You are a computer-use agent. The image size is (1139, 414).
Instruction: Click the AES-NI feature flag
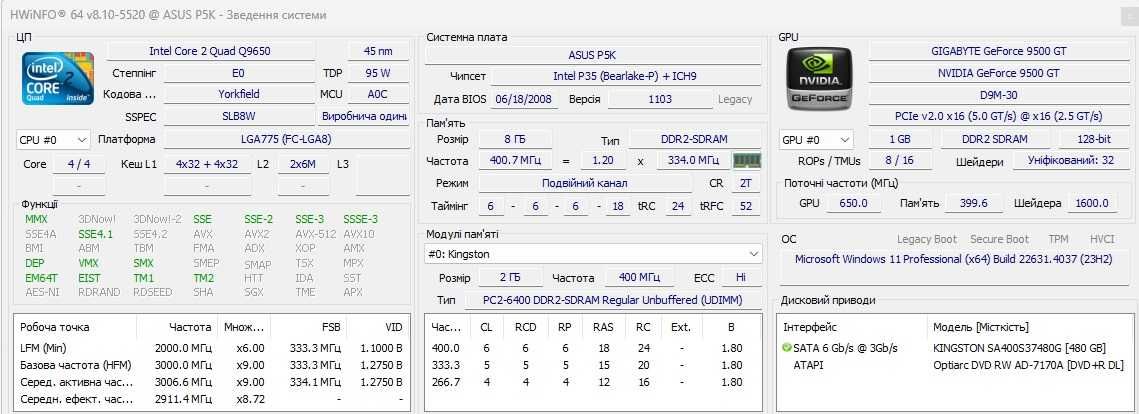click(x=42, y=292)
